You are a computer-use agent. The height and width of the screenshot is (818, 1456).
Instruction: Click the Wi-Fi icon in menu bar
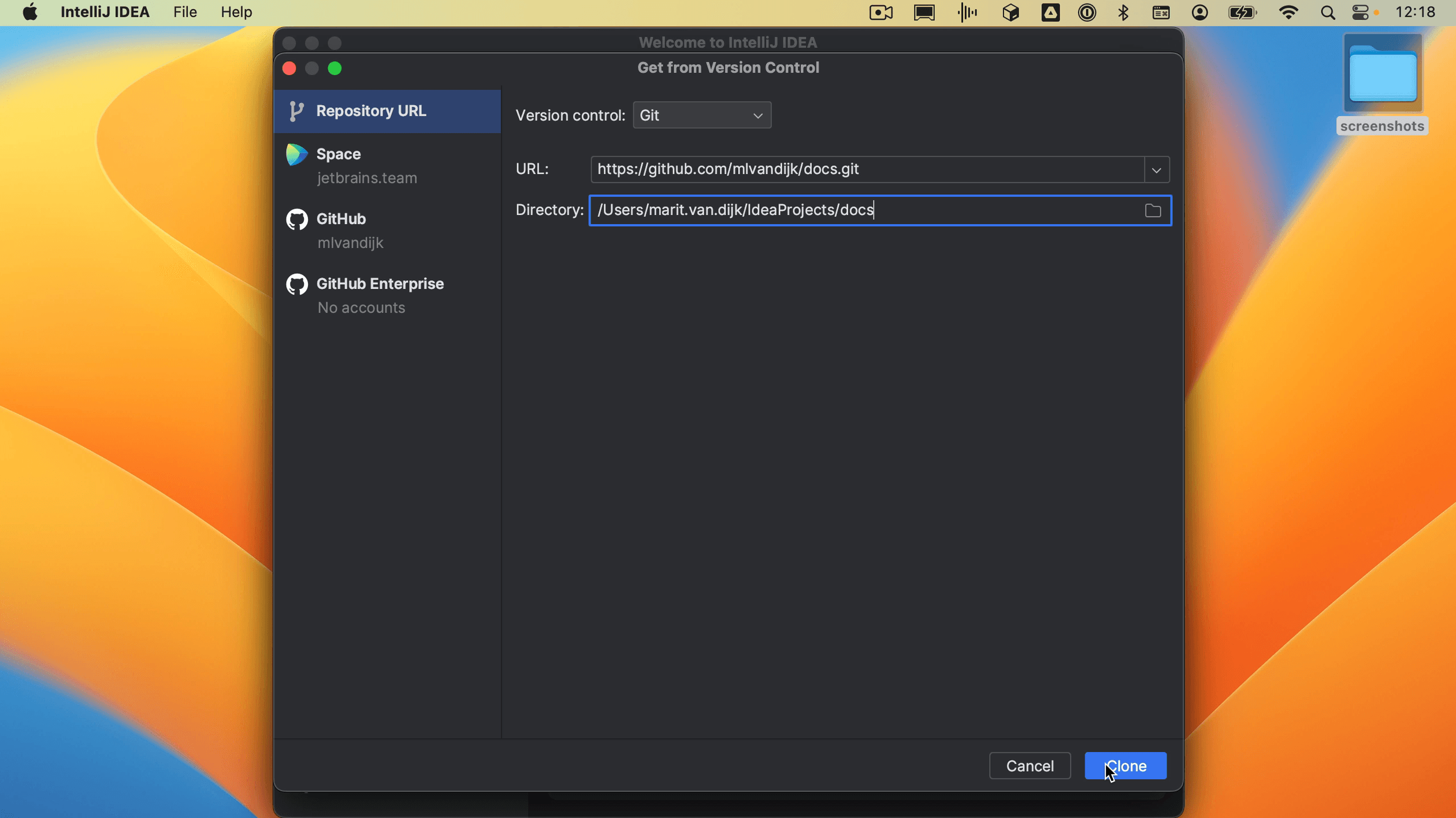(x=1290, y=12)
